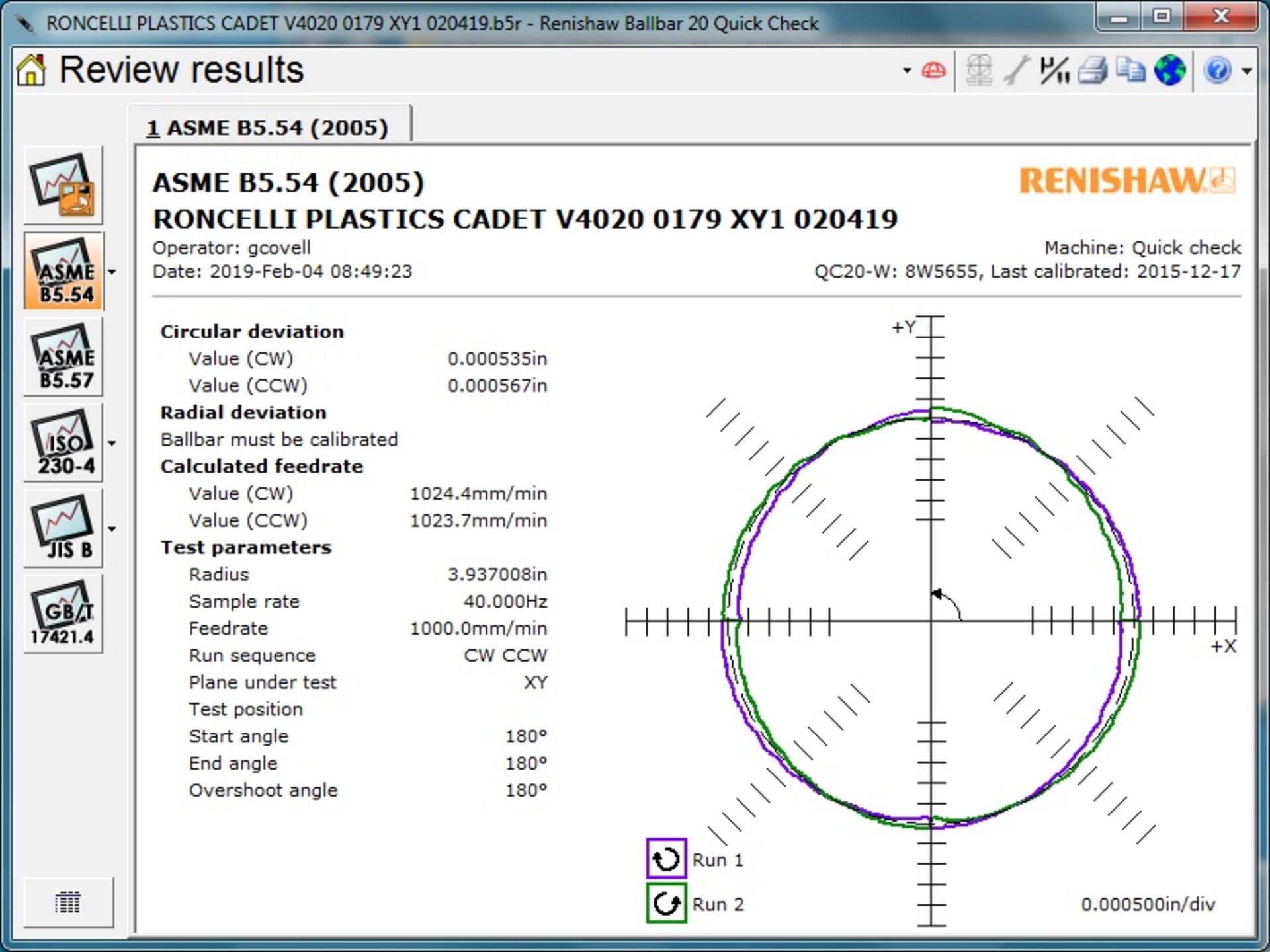
Task: Open the red hard-hat mode icon
Action: [x=933, y=70]
